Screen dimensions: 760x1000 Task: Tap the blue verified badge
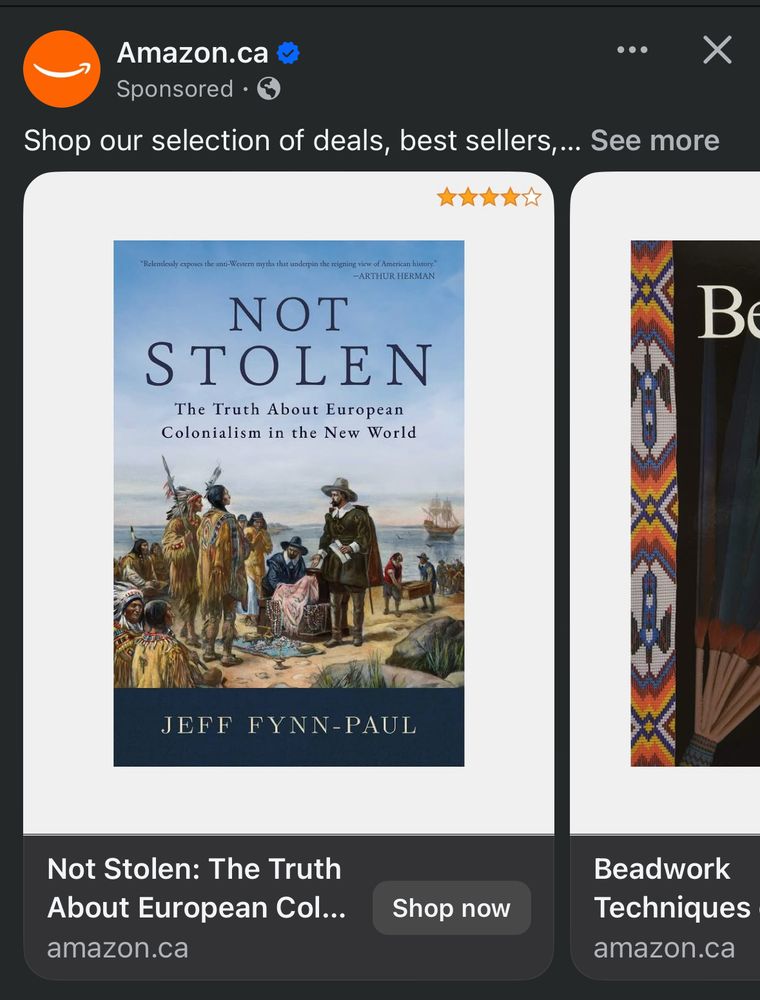click(x=288, y=53)
